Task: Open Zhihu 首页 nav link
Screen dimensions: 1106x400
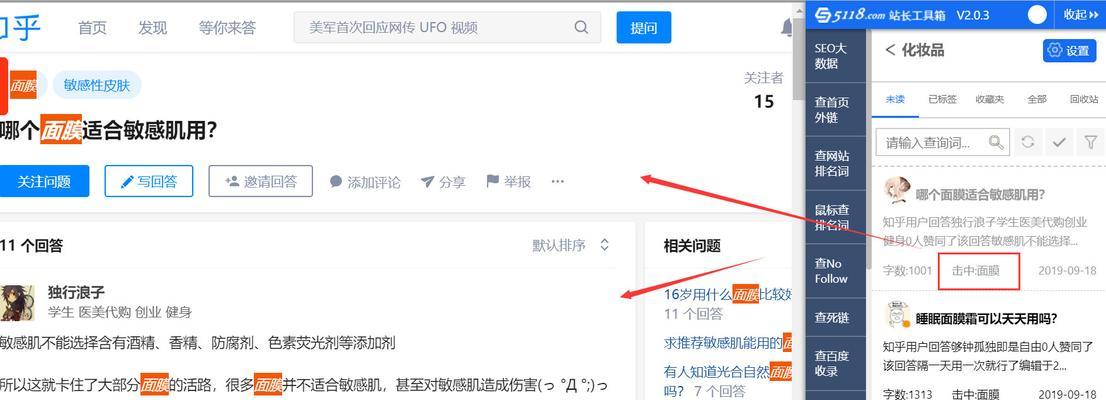Action: coord(92,28)
